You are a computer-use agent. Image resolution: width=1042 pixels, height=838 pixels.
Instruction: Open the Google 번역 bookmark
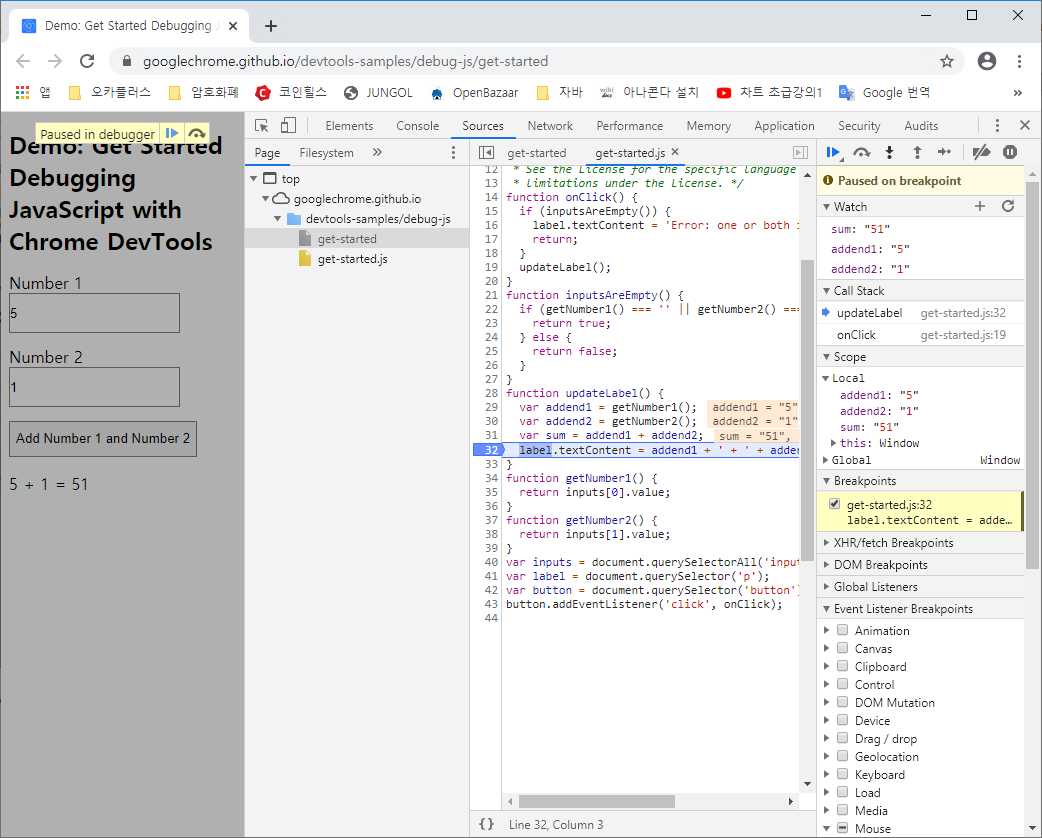click(885, 92)
